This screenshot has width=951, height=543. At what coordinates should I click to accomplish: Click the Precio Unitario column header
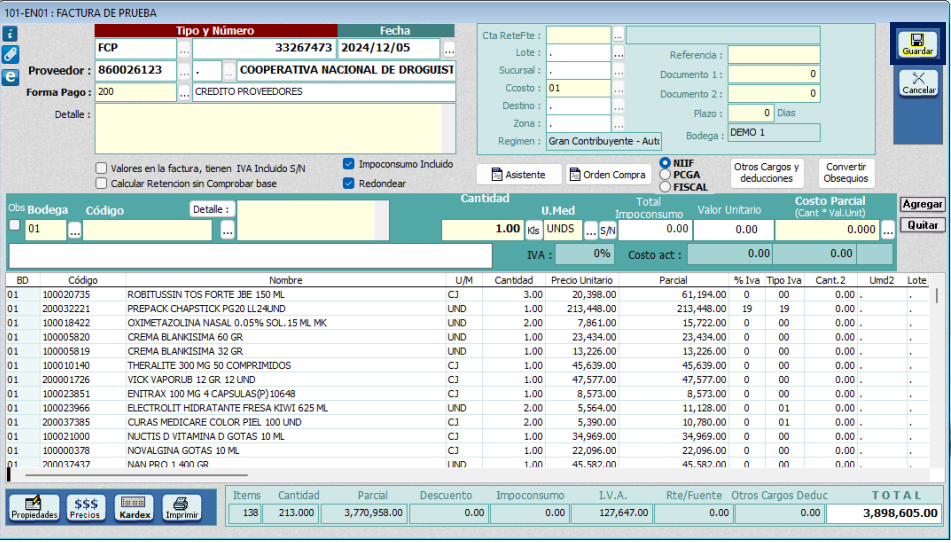[582, 280]
